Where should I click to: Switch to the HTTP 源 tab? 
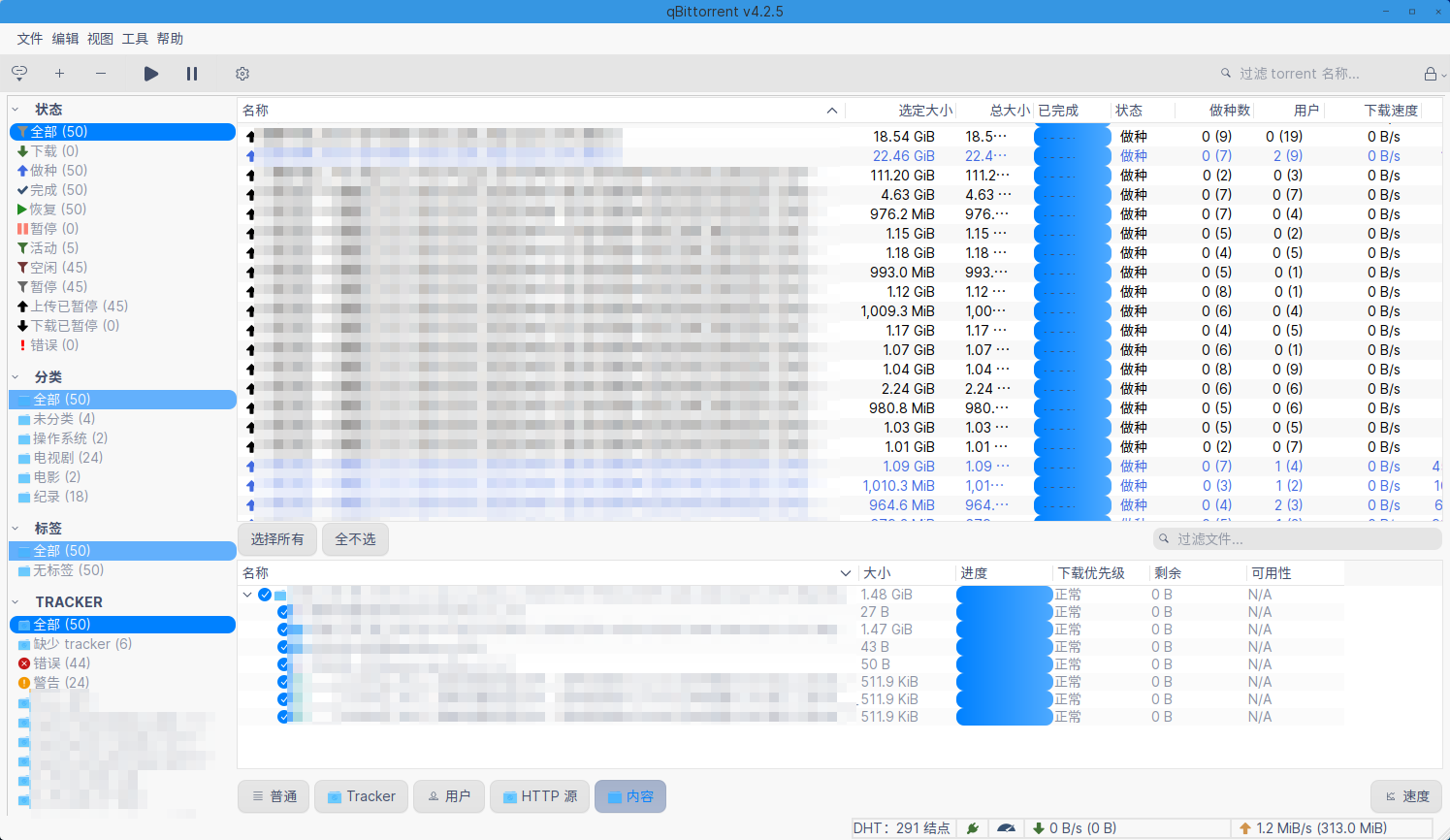pyautogui.click(x=539, y=796)
